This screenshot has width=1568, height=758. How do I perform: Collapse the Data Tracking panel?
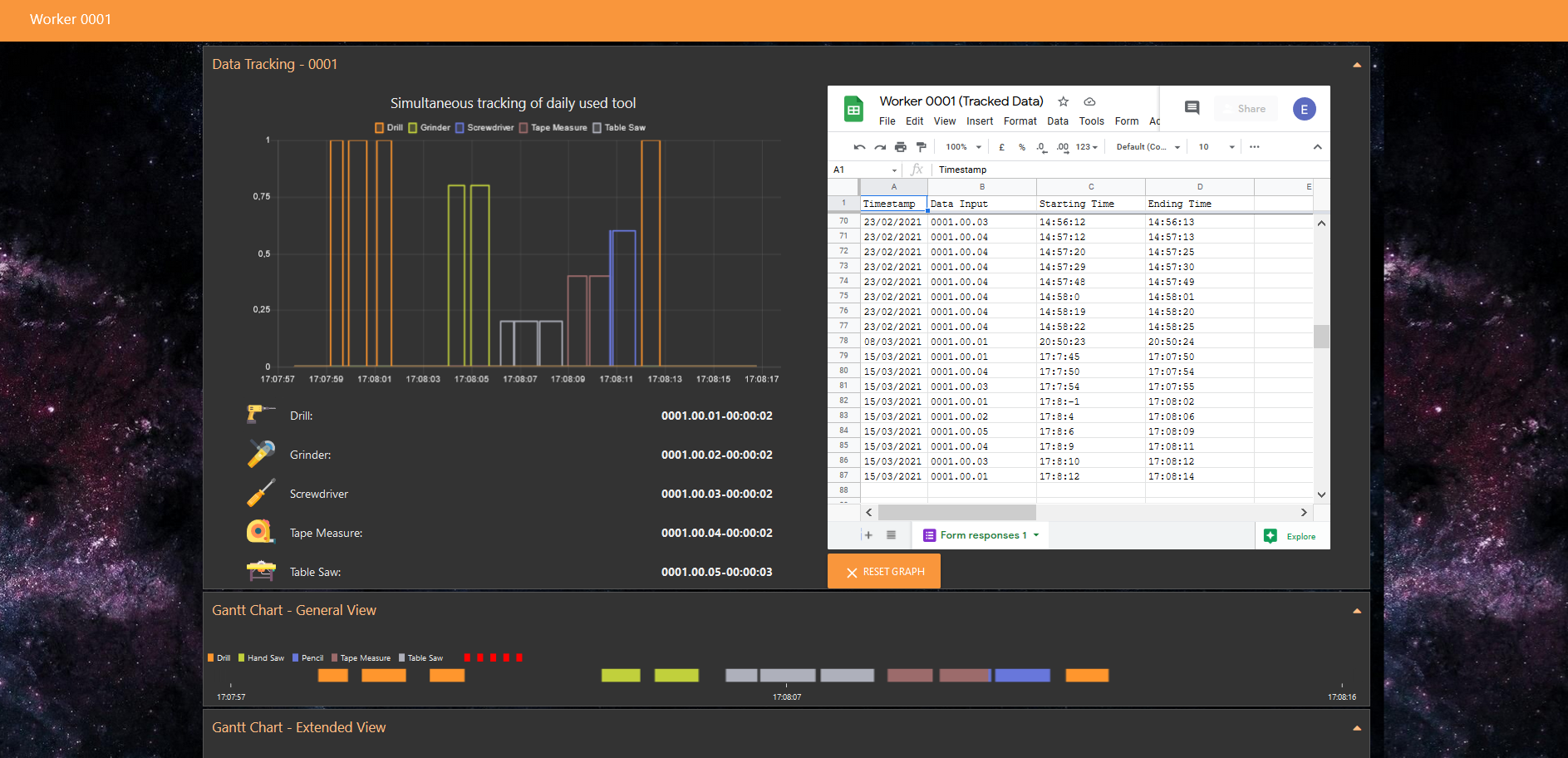pyautogui.click(x=1357, y=65)
